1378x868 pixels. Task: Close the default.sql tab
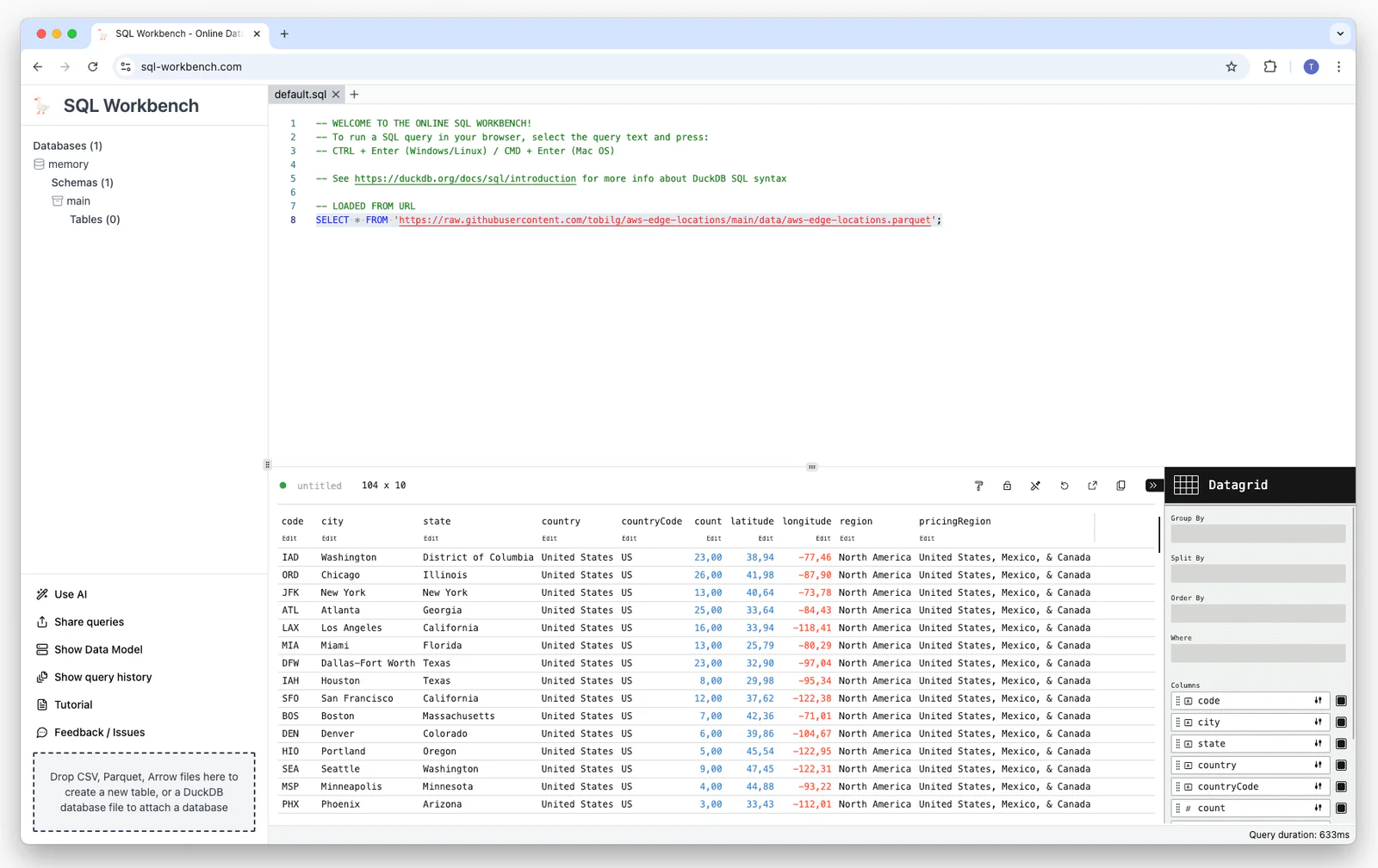(336, 95)
